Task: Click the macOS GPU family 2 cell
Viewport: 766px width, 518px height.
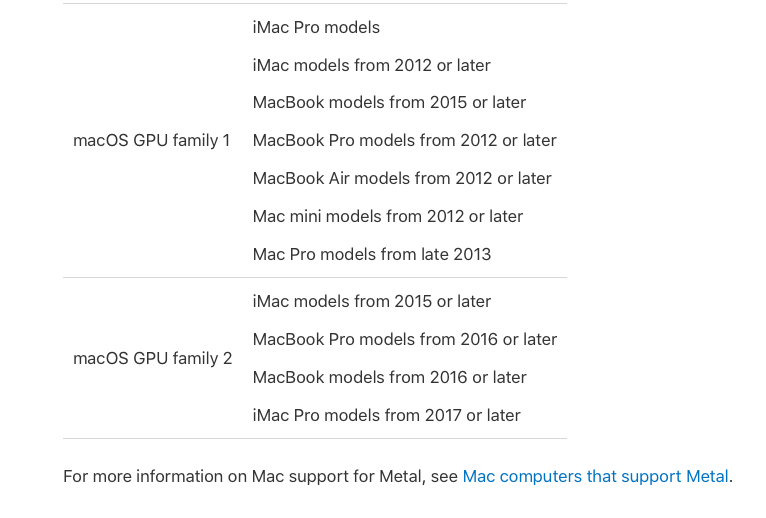Action: pos(152,358)
